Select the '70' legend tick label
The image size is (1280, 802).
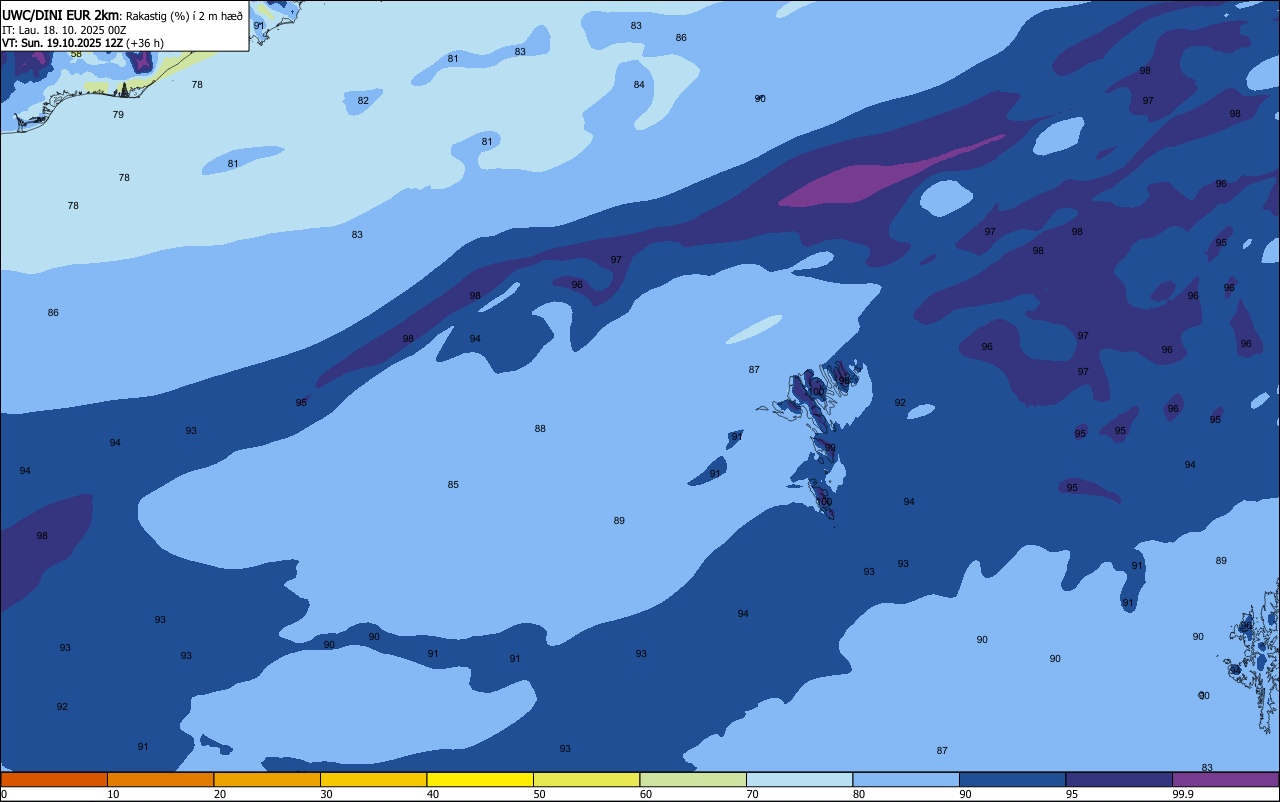click(x=752, y=794)
